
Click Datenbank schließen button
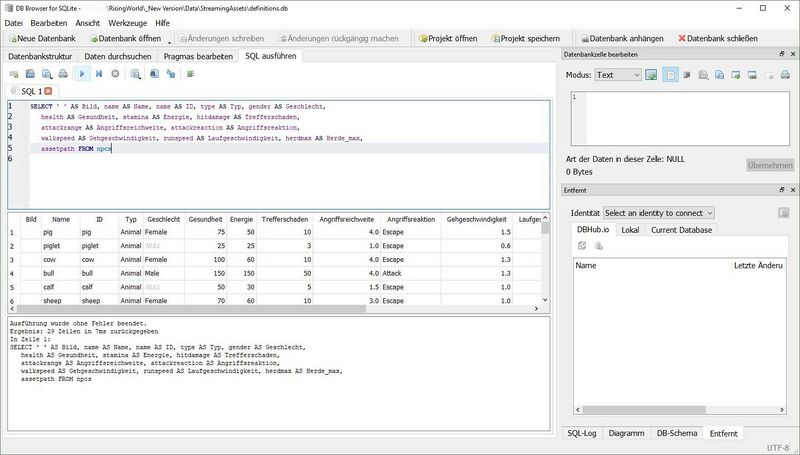pos(718,38)
